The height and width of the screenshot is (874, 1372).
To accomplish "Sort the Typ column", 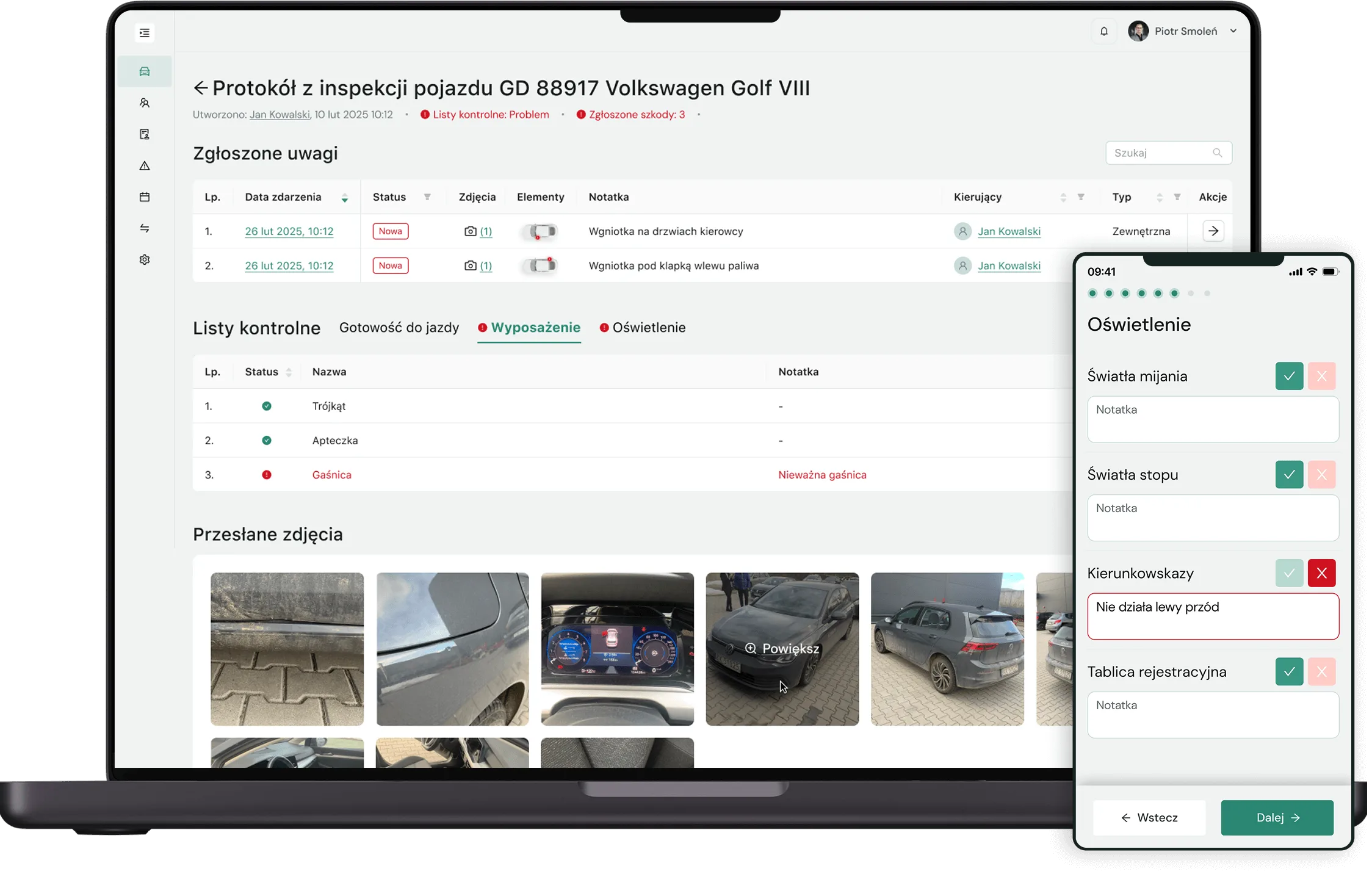I will (x=1160, y=198).
